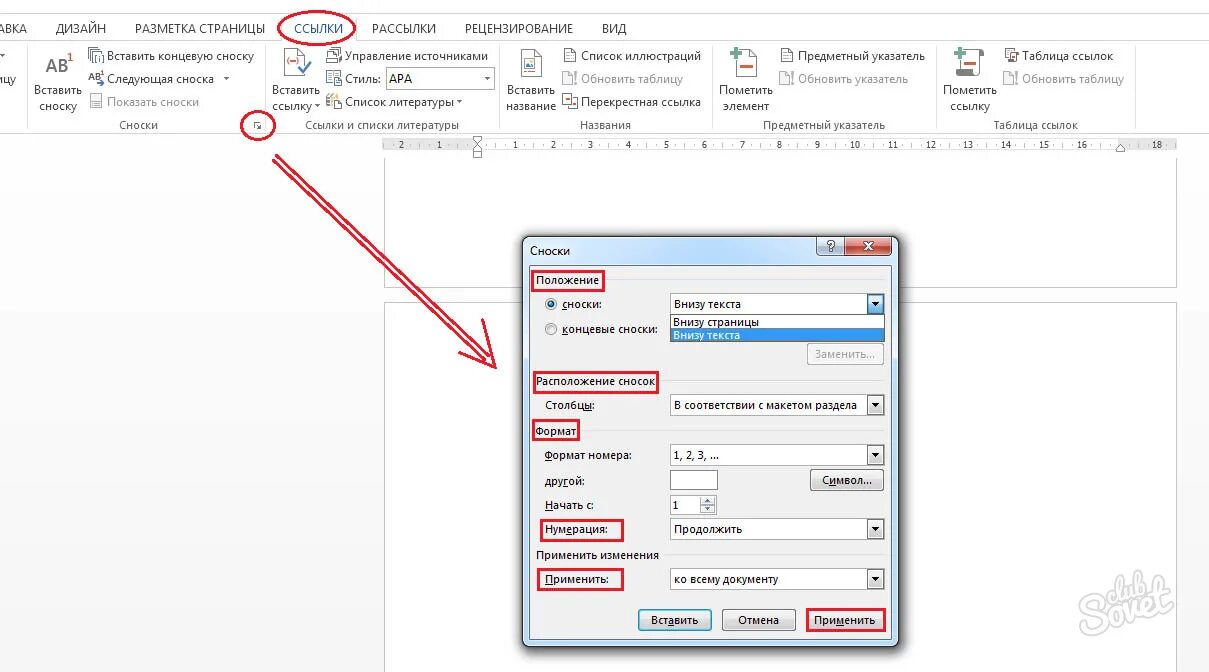Click Перекрестная ссылка
1209x672 pixels.
(x=631, y=102)
